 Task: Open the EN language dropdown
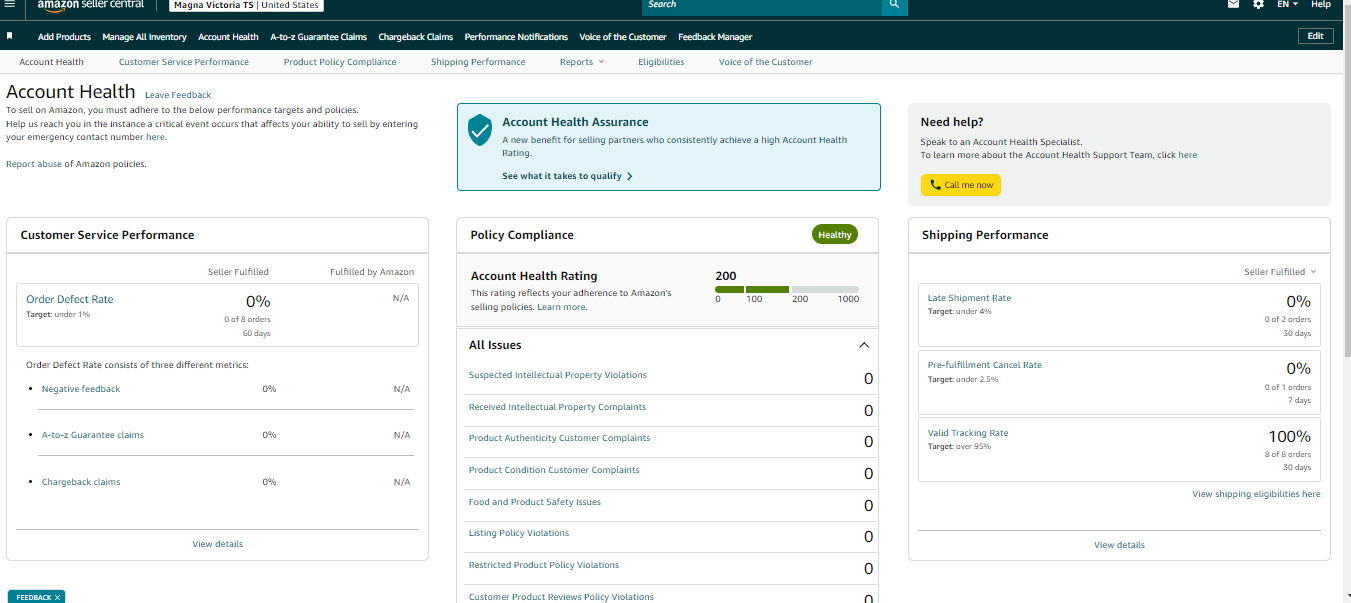point(1287,5)
